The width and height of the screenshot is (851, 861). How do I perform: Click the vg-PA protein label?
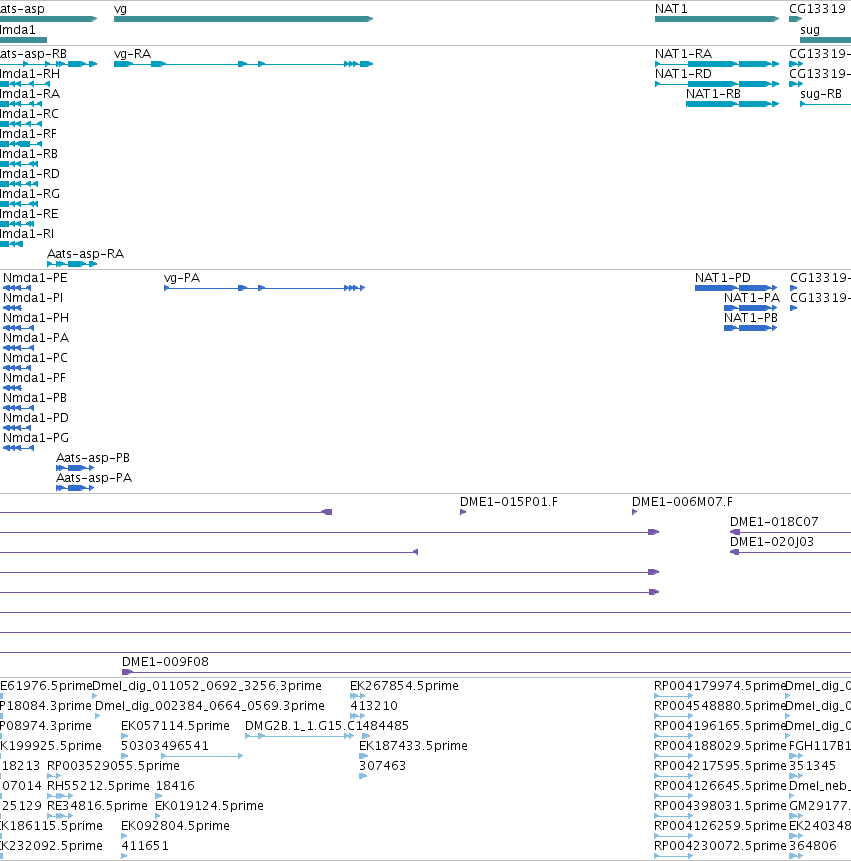[182, 278]
